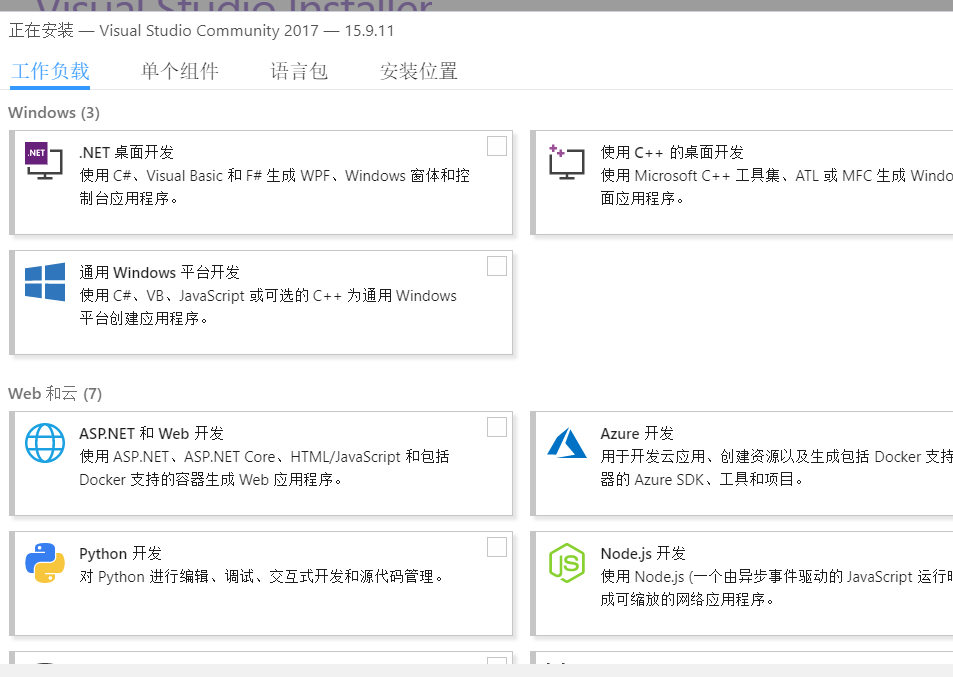
Task: Open the 语言包 tab
Action: point(299,71)
